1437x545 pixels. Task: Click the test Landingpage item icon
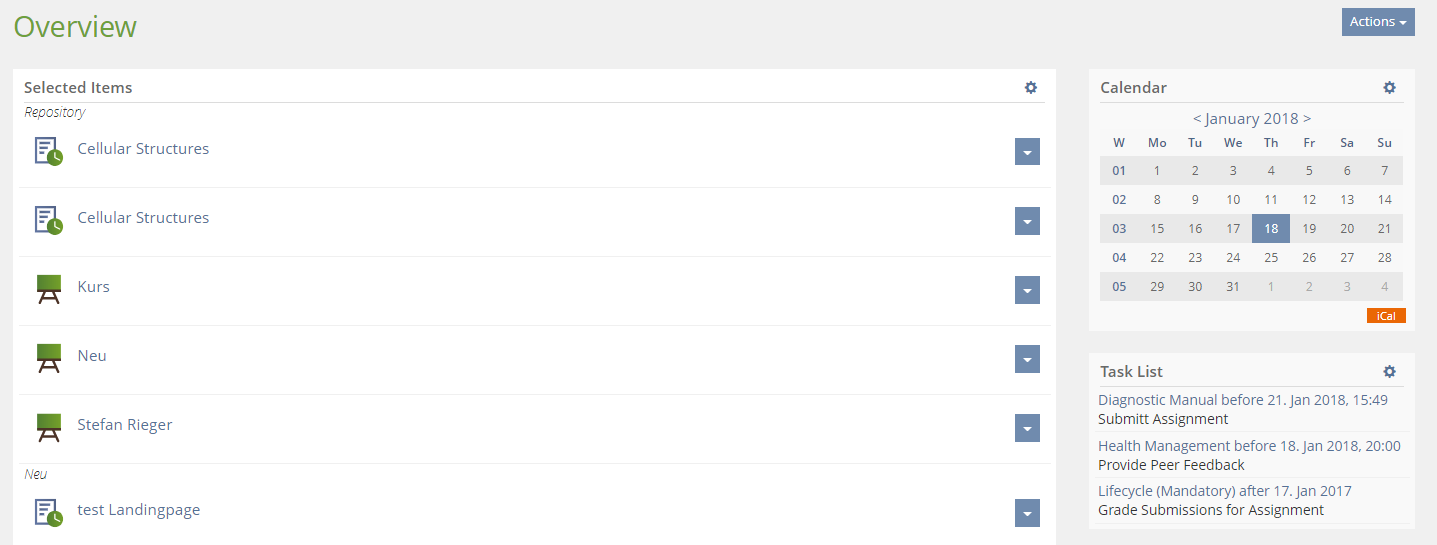[49, 512]
